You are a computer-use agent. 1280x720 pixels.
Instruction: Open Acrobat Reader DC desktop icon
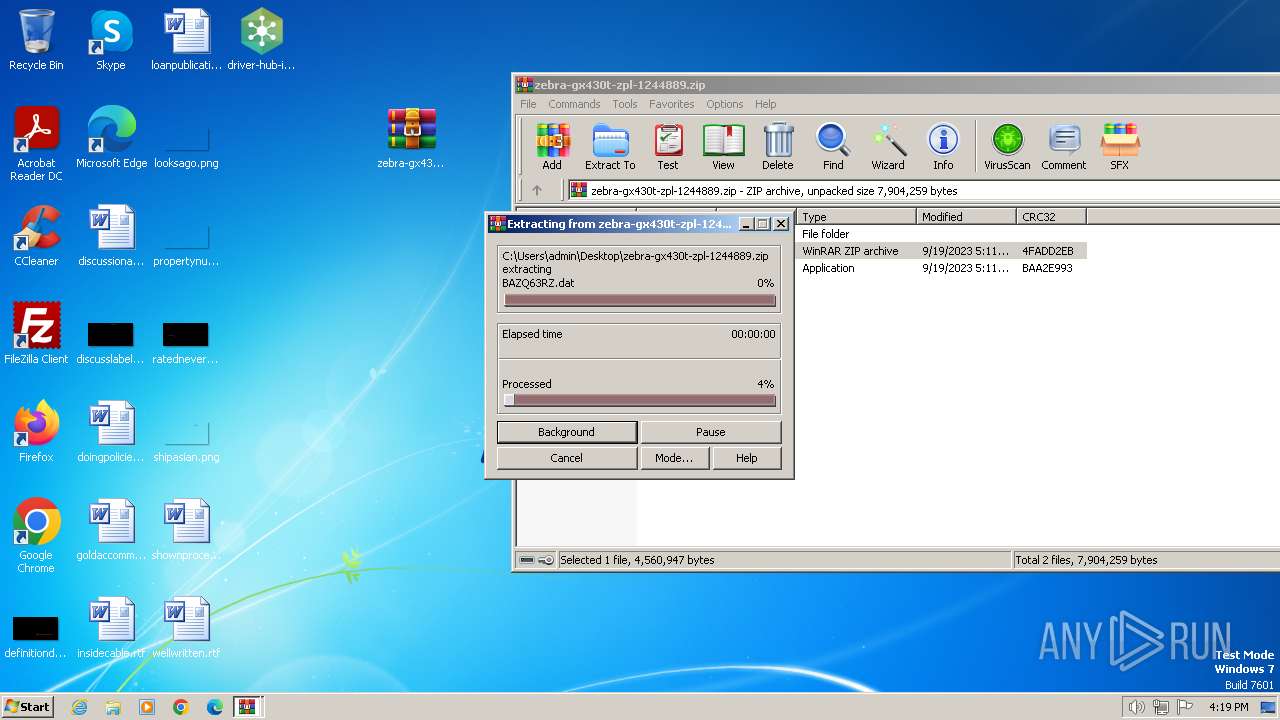tap(36, 144)
